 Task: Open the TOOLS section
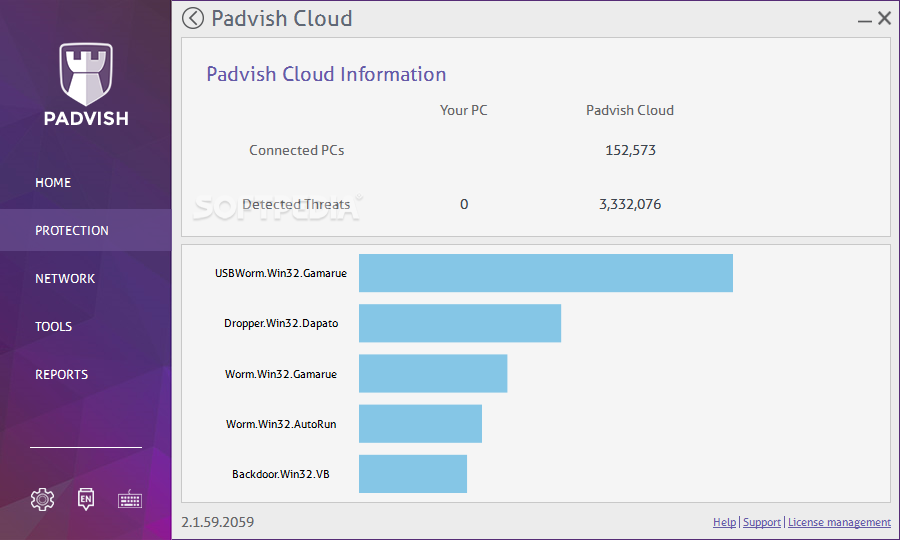click(53, 327)
